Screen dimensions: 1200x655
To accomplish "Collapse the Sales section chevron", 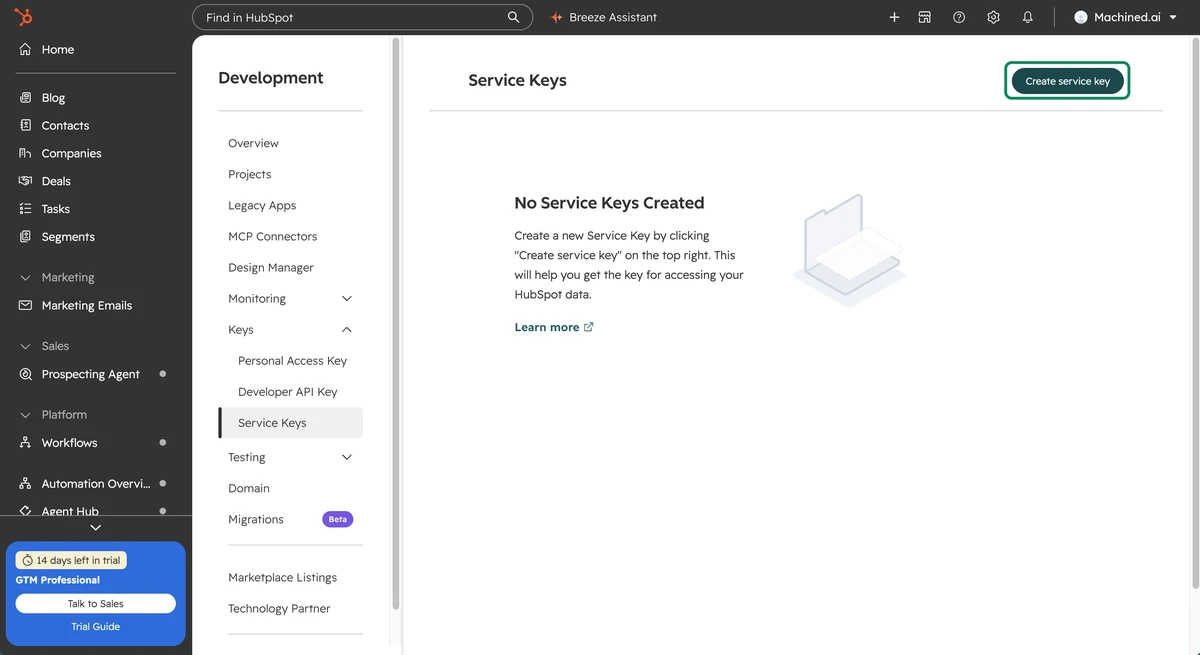I will [x=26, y=346].
